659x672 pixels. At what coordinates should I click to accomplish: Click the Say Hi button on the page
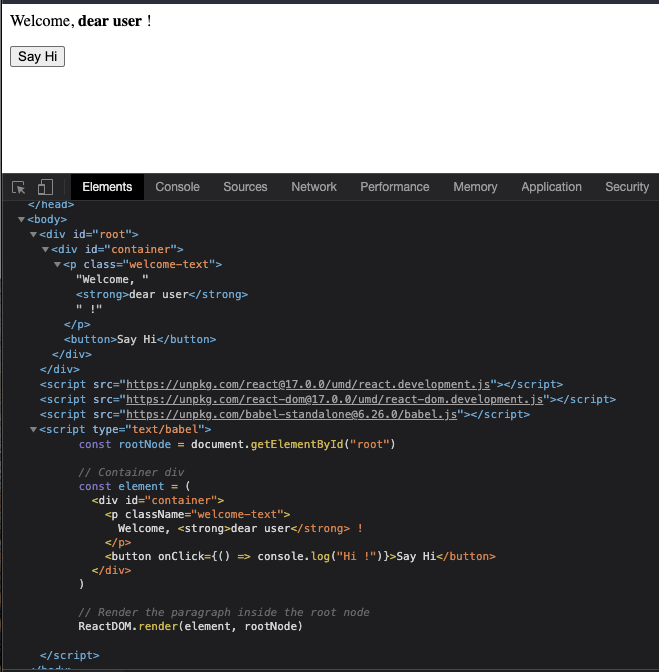(37, 57)
